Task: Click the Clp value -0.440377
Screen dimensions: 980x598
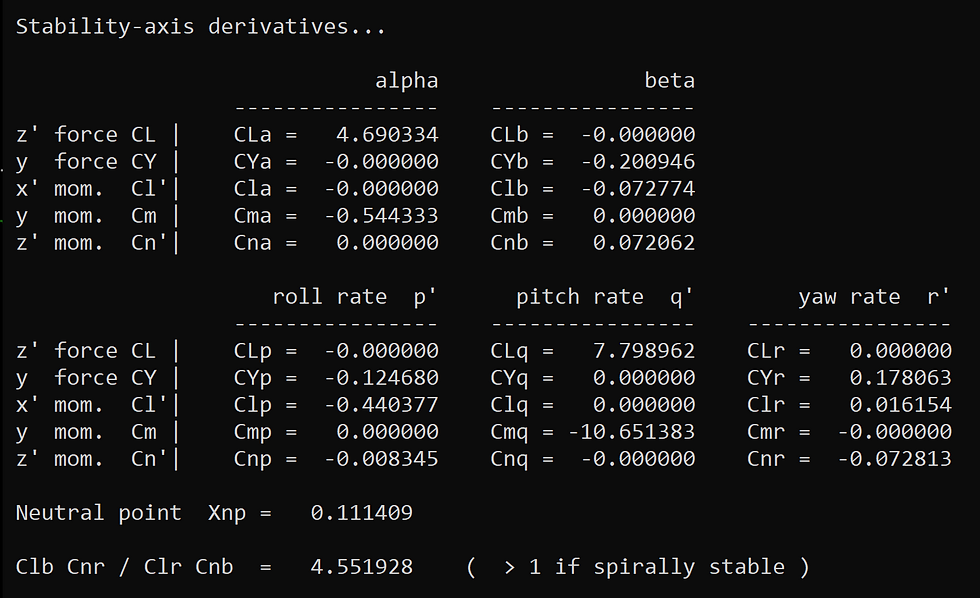Action: [381, 405]
